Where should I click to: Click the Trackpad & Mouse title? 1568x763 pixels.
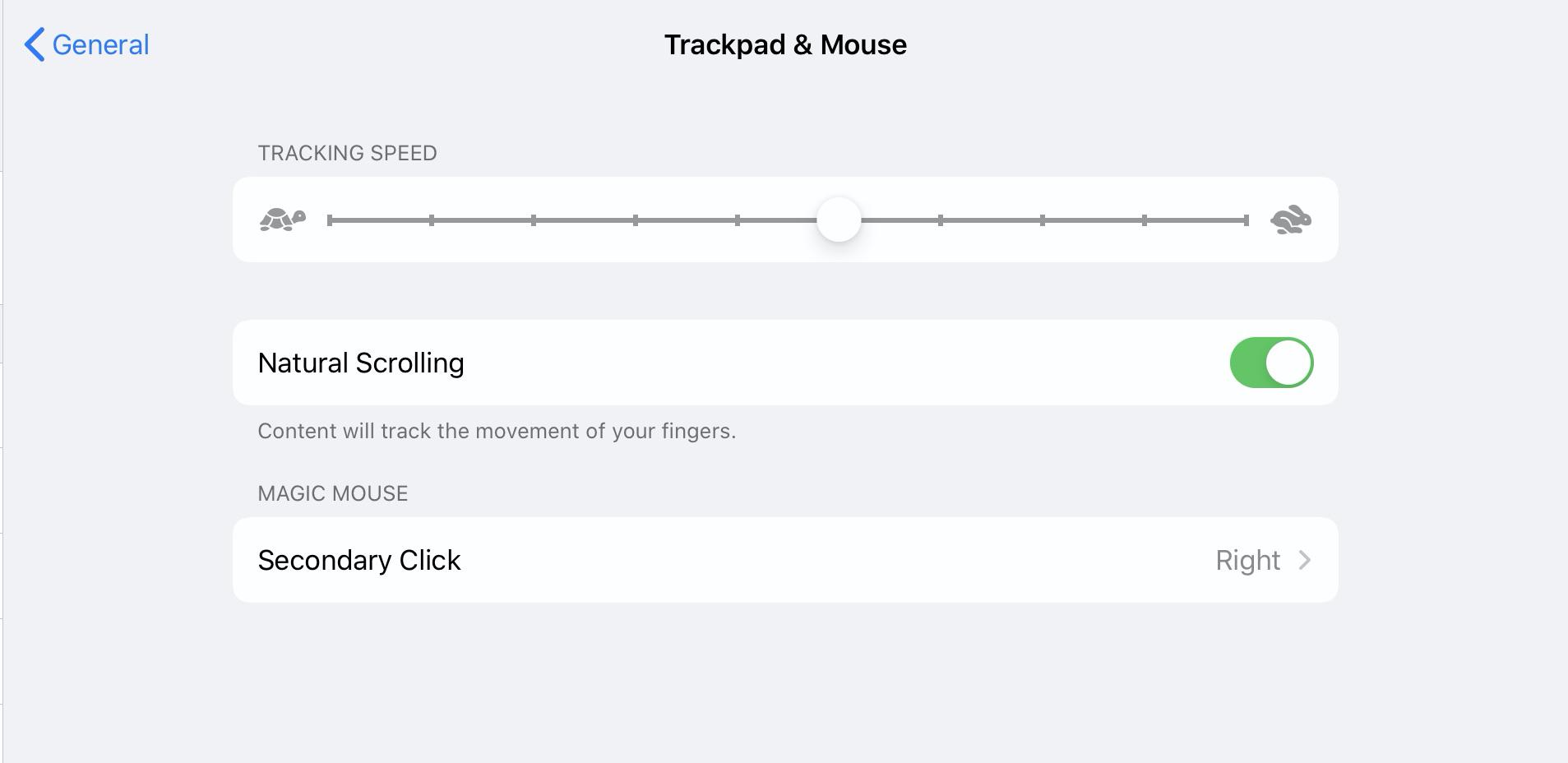click(785, 44)
